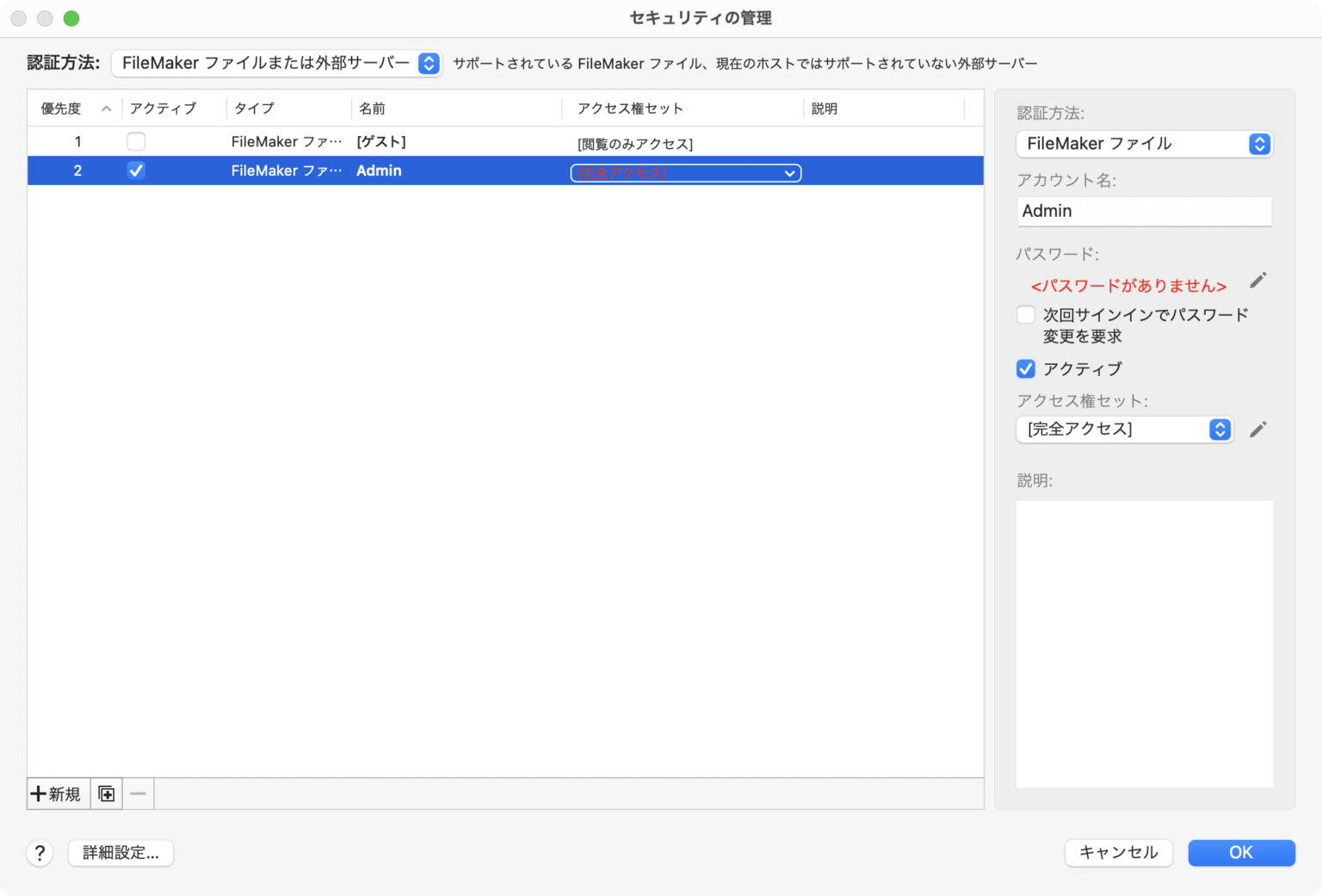Click the OK button
The height and width of the screenshot is (896, 1322).
[1241, 853]
